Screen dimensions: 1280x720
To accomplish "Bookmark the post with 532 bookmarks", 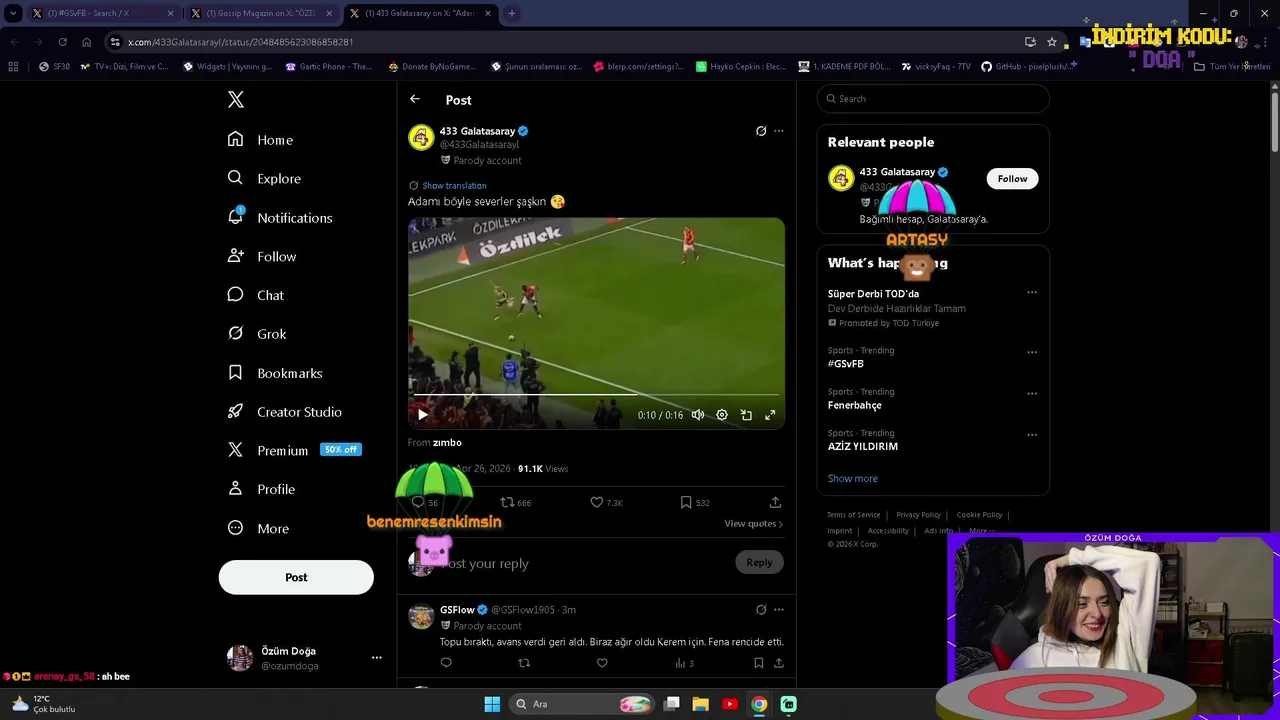I will pyautogui.click(x=695, y=502).
